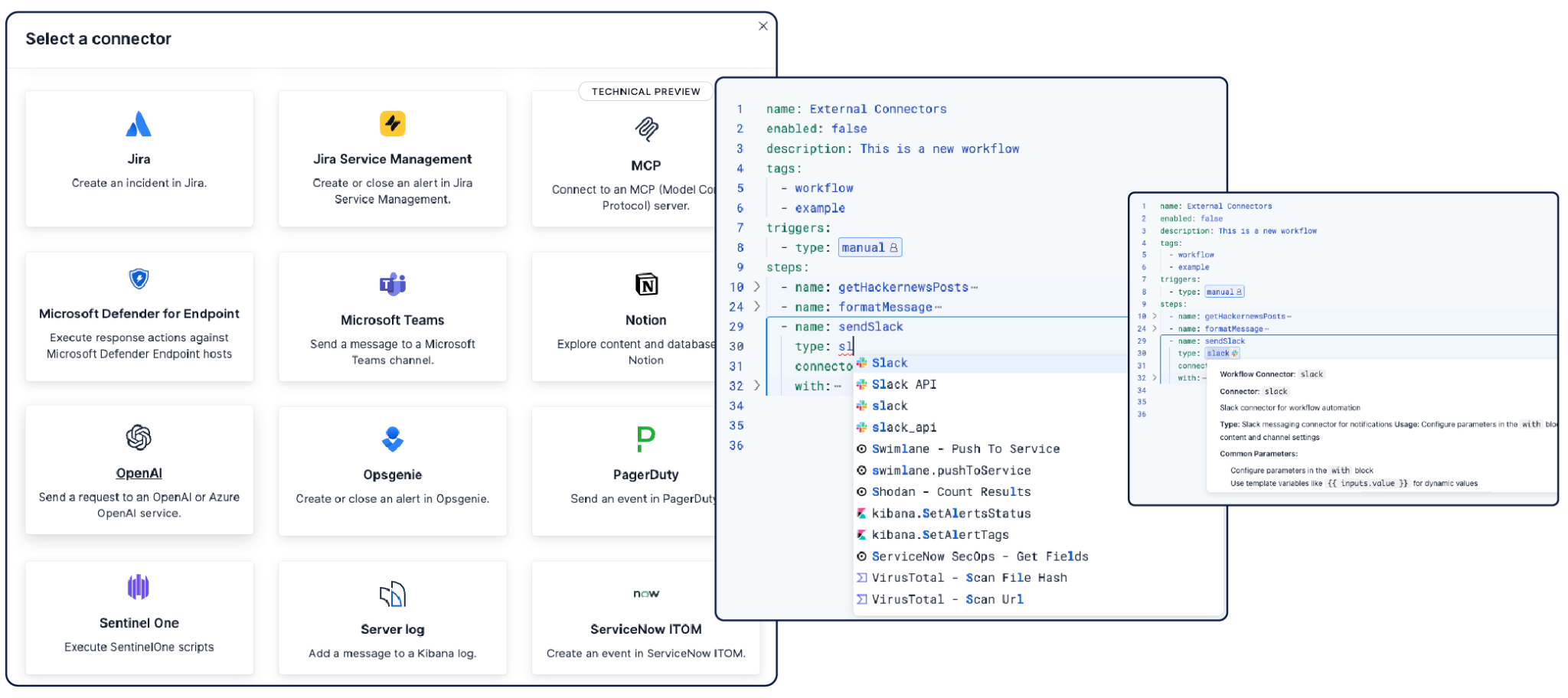This screenshot has height=698, width=1568.
Task: Select the Opsgenie connector title
Action: click(x=392, y=475)
